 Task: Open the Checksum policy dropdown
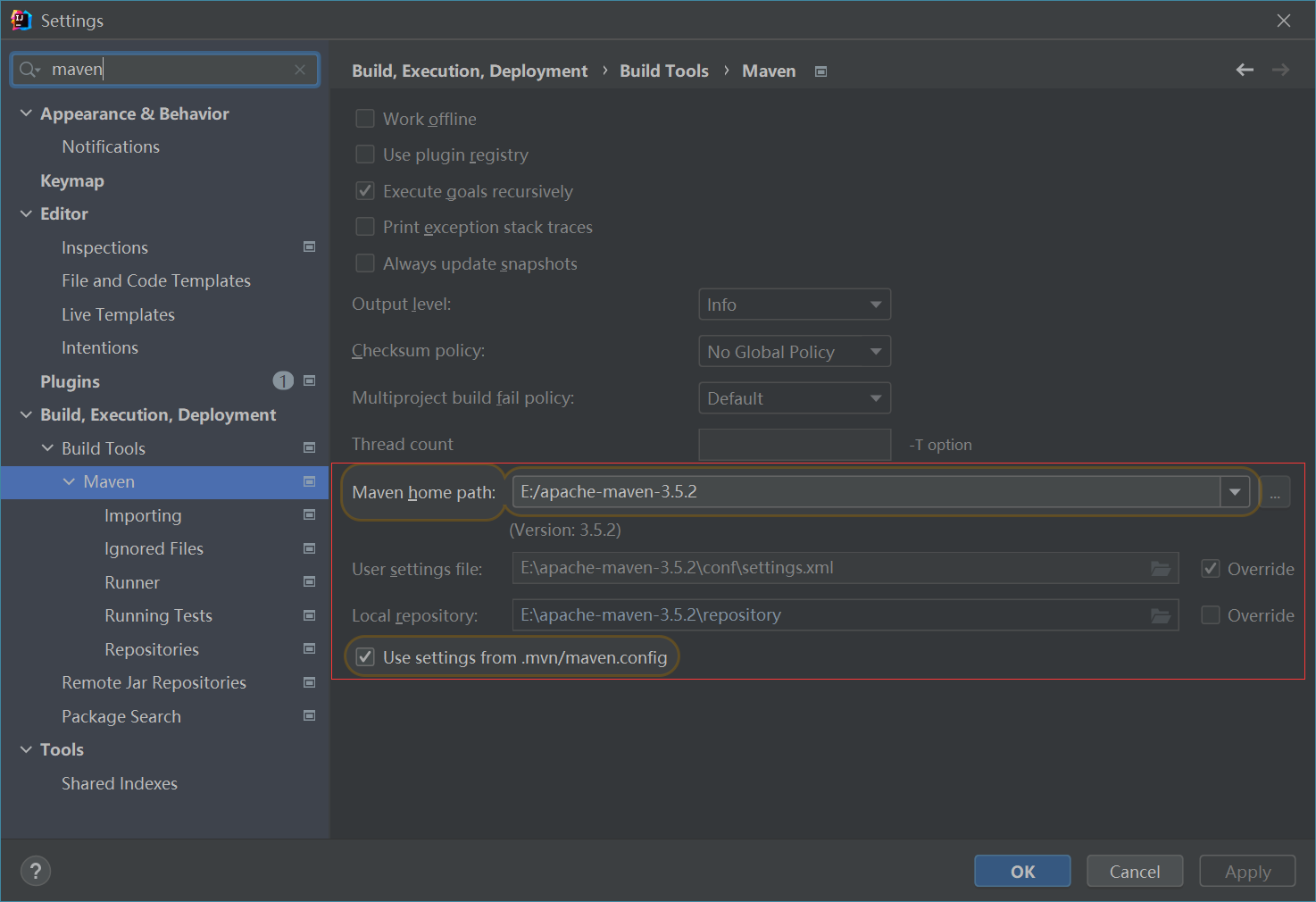pos(795,351)
